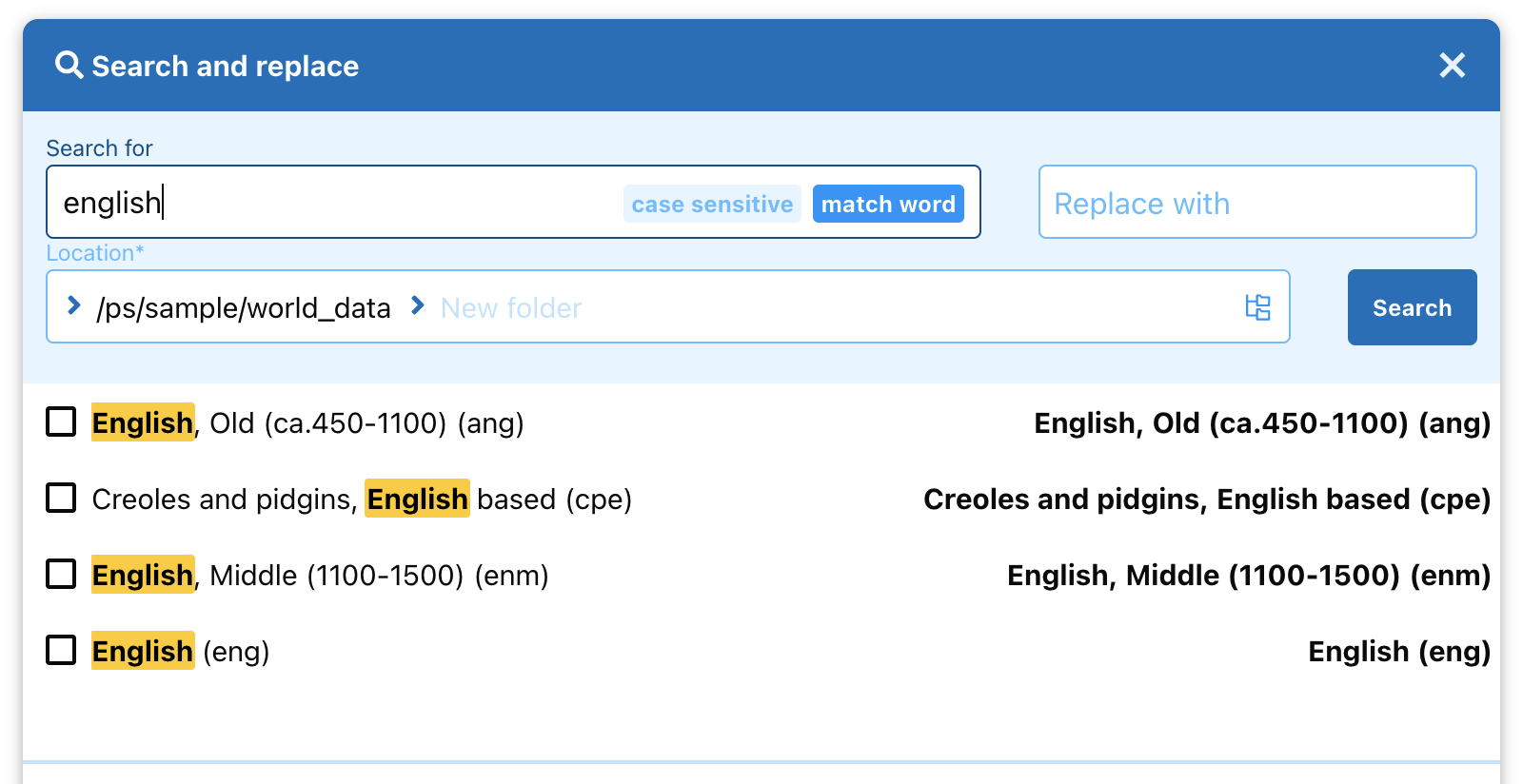Image resolution: width=1523 pixels, height=784 pixels.
Task: Check the 'English, Middle (1100-1500)' result
Action: 61,574
